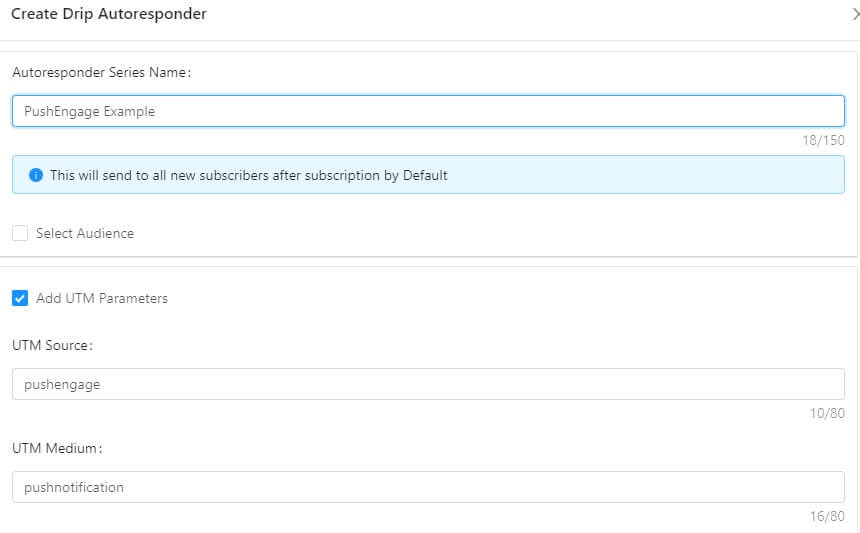Click the UTM Medium input field
Viewport: 860px width, 533px height.
click(428, 487)
